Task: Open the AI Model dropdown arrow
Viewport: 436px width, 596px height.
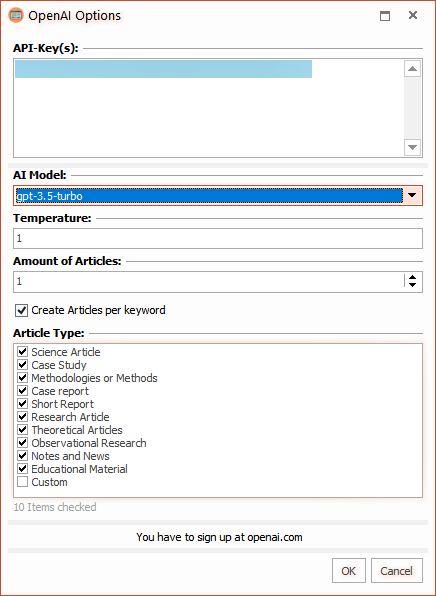Action: click(x=412, y=196)
